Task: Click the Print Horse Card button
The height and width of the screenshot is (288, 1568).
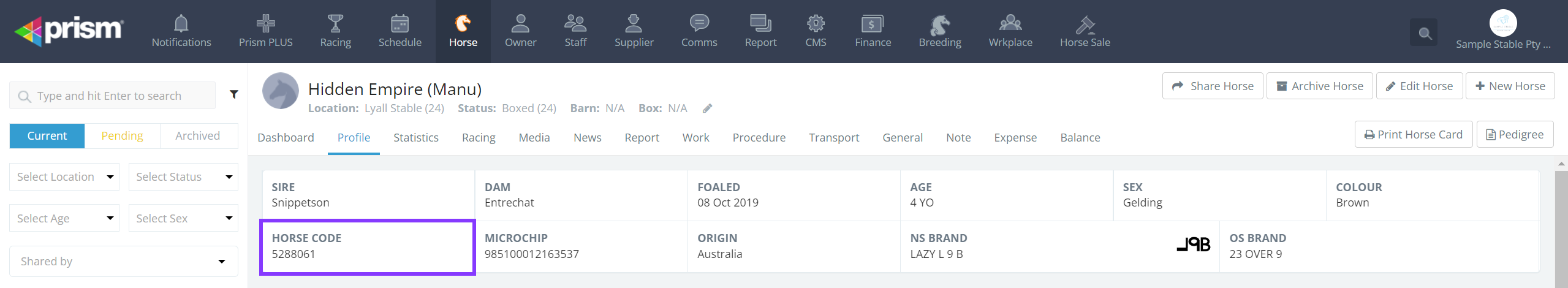Action: [x=1413, y=135]
